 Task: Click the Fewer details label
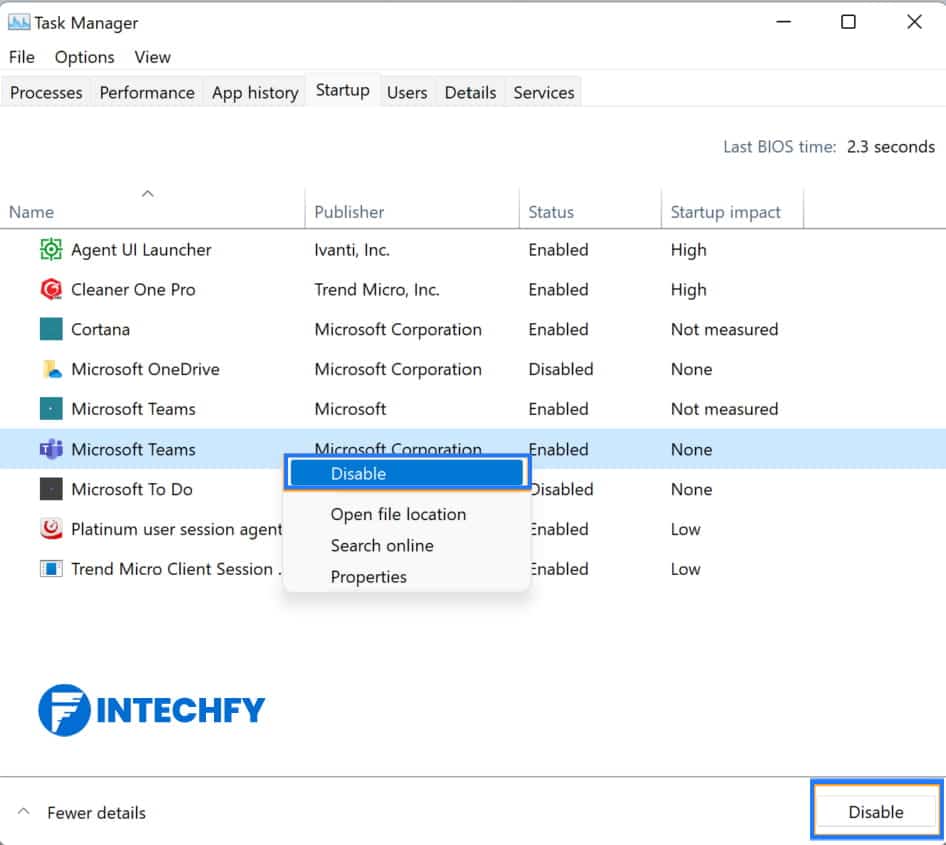pos(97,813)
